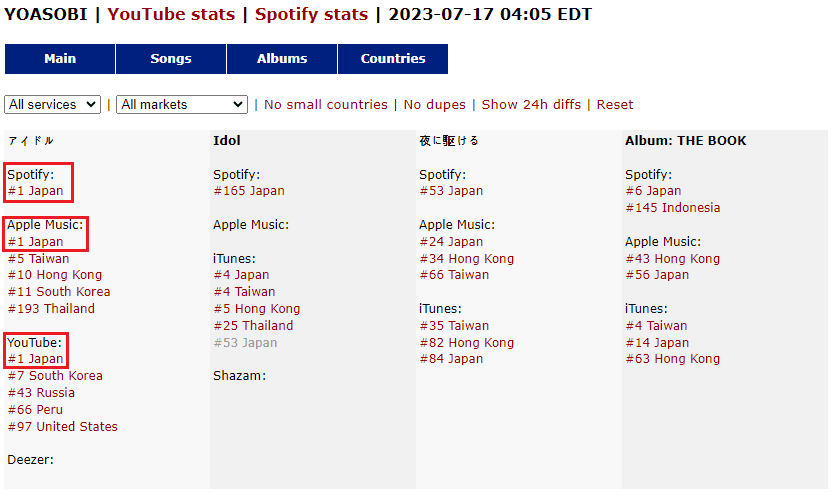The height and width of the screenshot is (496, 835).
Task: Click #165 Japan under Idol Spotify
Action: coord(249,191)
